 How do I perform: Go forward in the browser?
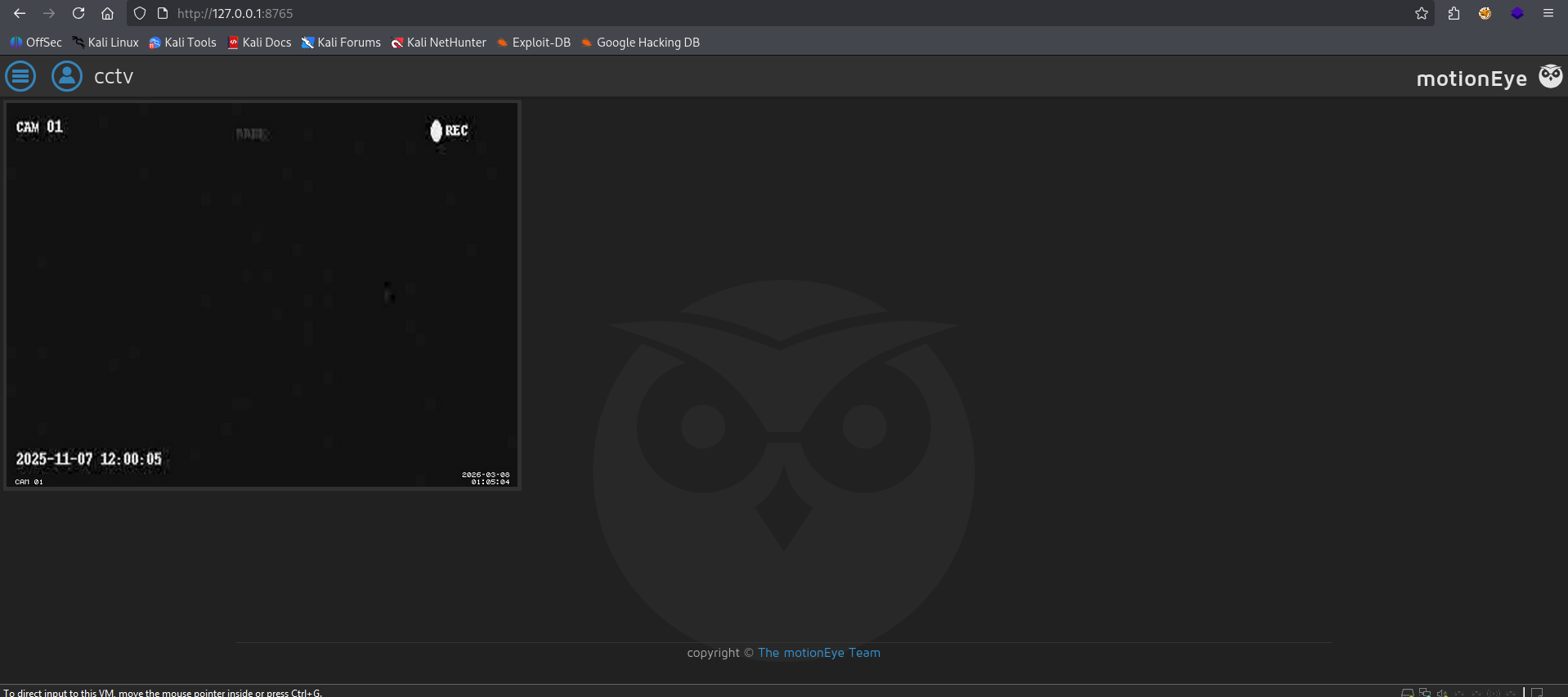[49, 13]
